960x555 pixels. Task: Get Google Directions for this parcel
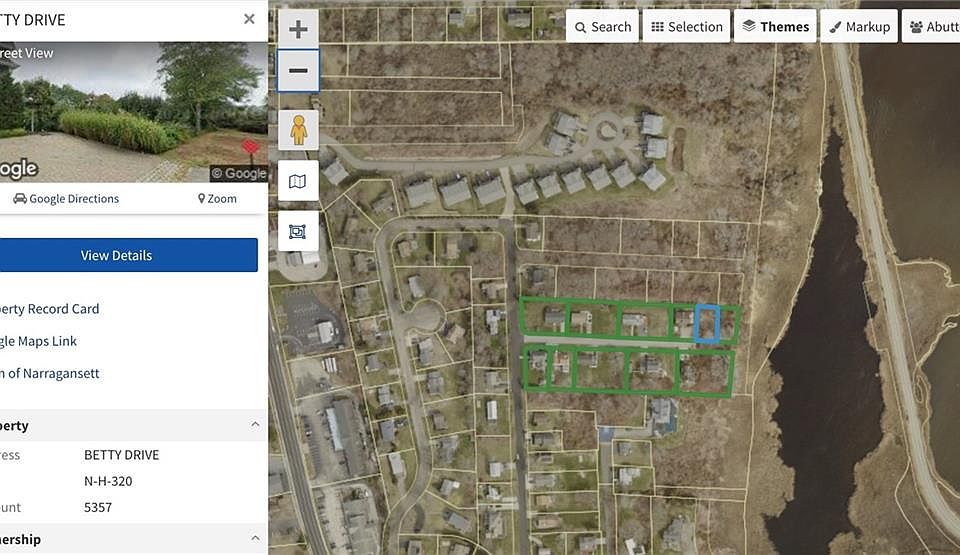66,198
